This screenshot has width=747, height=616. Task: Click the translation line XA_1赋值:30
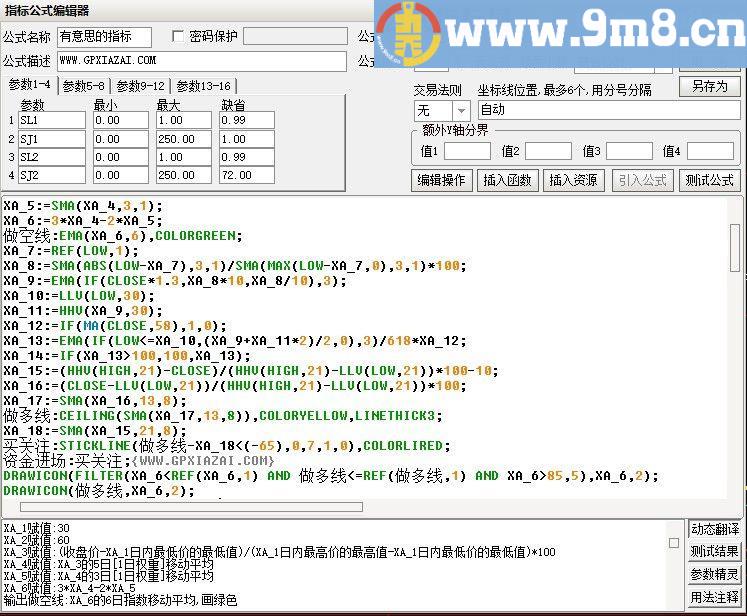[37, 528]
